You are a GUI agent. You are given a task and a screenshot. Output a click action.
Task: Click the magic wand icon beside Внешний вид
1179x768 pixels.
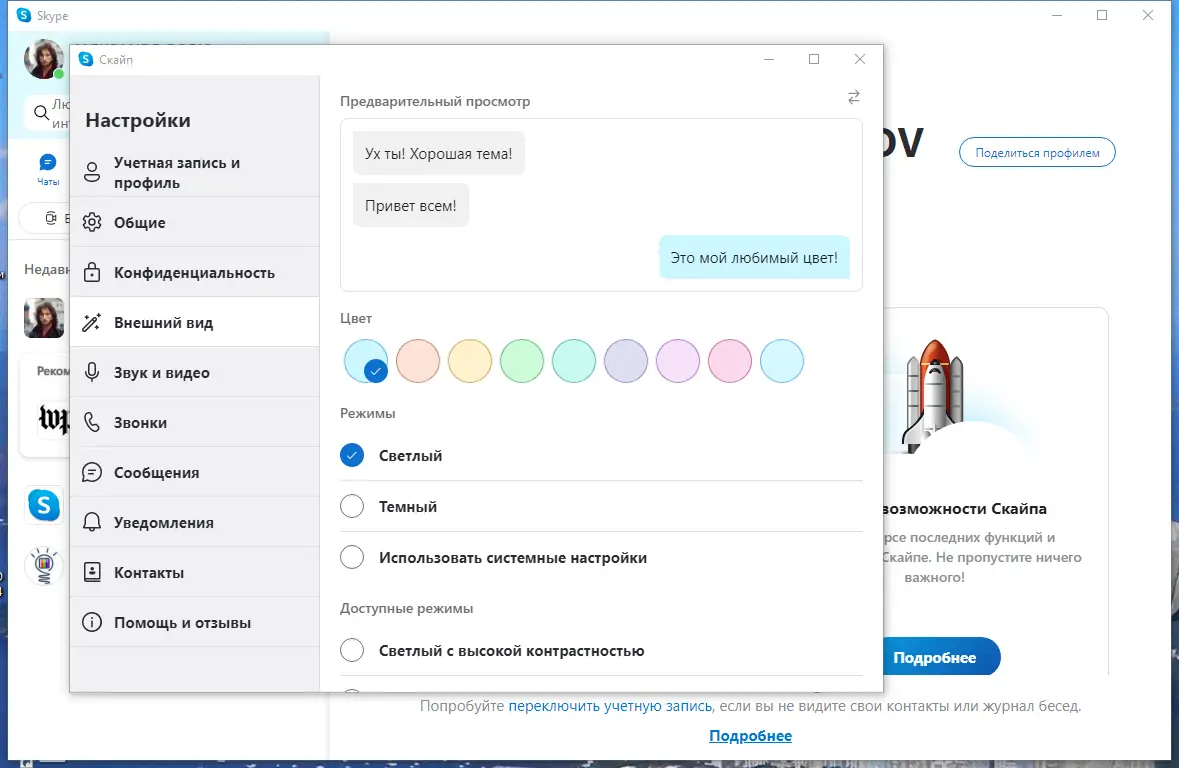click(92, 322)
